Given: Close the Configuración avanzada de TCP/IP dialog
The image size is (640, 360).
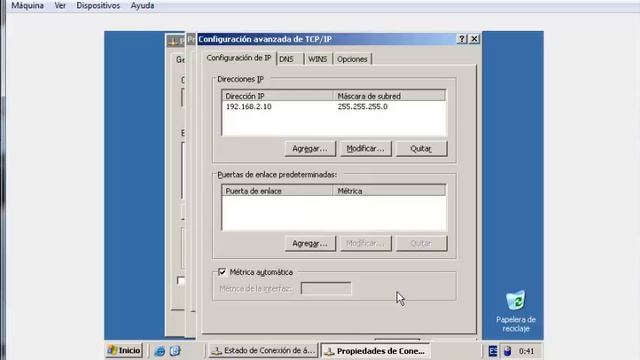Looking at the screenshot, I should (474, 39).
